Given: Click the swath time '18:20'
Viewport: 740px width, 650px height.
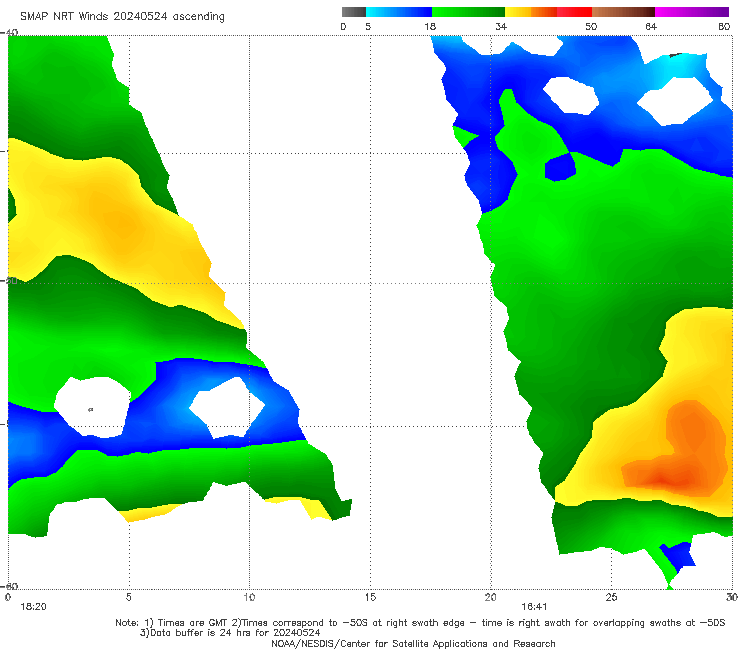Looking at the screenshot, I should coord(34,607).
